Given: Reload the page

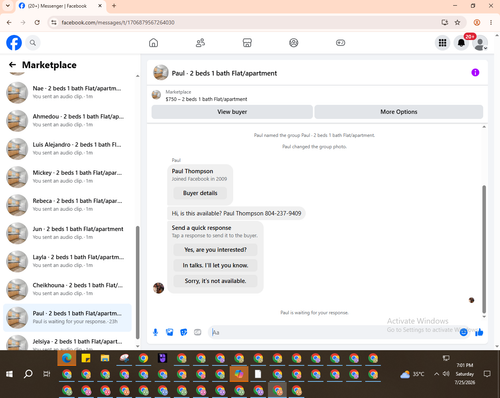Looking at the screenshot, I should (x=37, y=22).
